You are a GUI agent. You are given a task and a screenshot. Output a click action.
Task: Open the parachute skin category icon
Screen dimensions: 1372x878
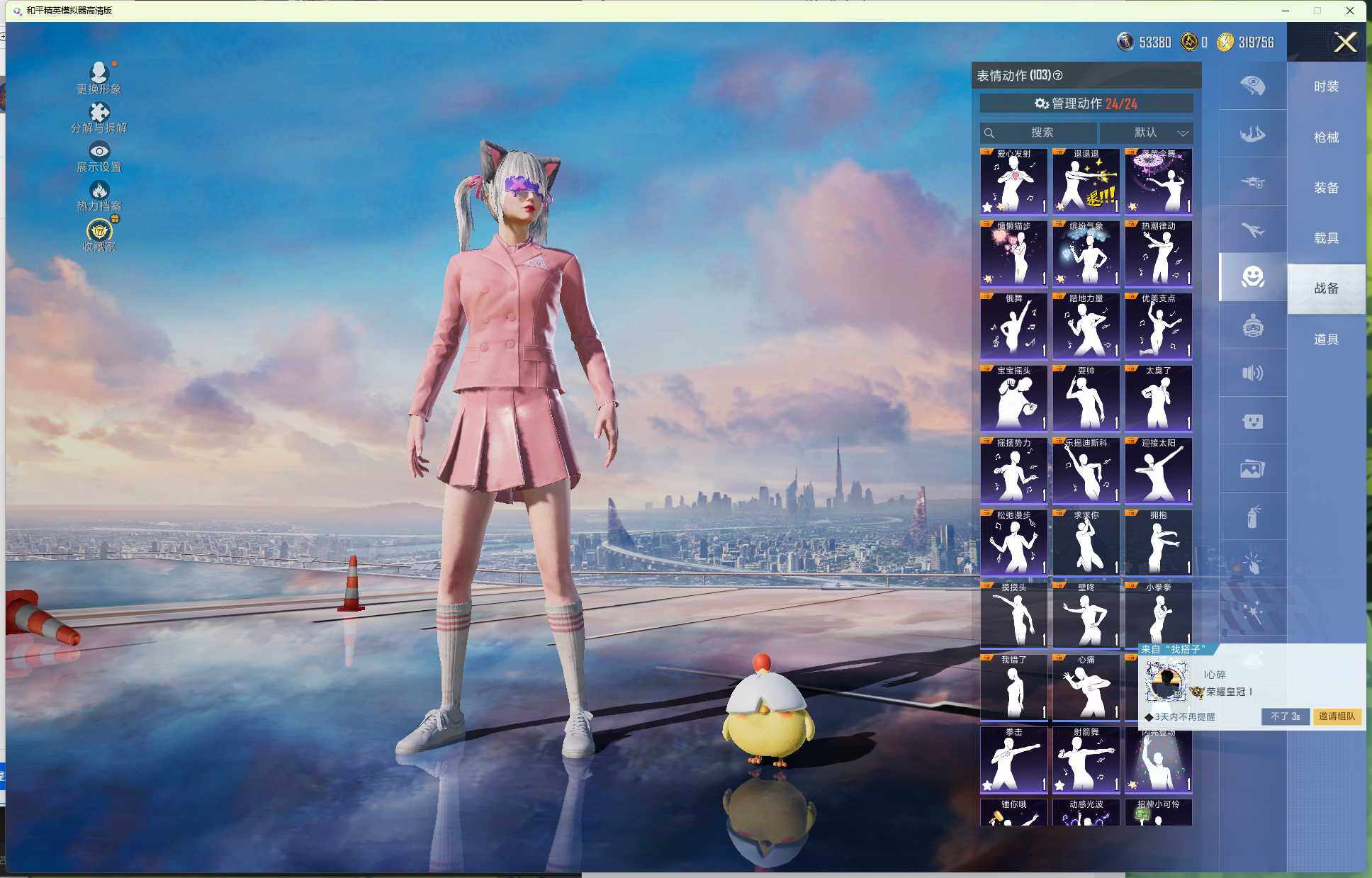pyautogui.click(x=1252, y=86)
